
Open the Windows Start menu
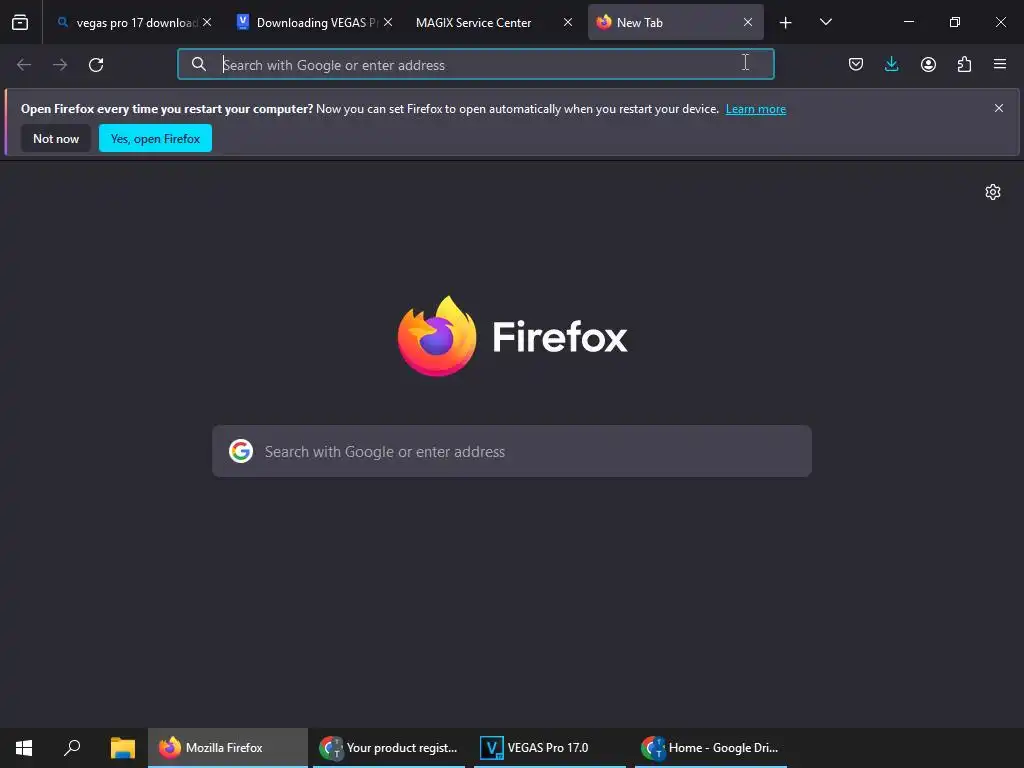24,748
